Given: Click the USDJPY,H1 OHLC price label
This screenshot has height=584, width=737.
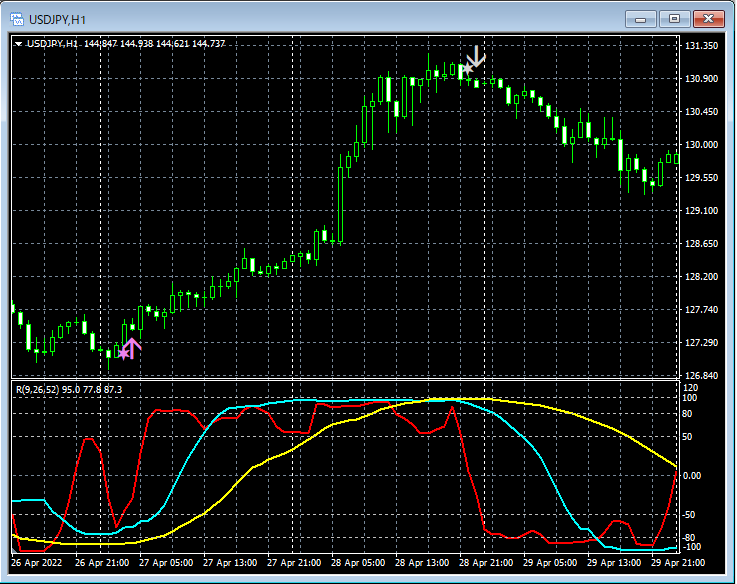Looking at the screenshot, I should coord(125,43).
